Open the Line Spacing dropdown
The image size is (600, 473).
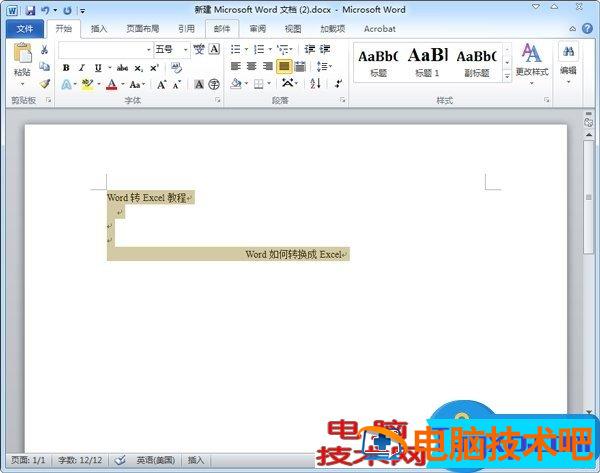point(324,66)
